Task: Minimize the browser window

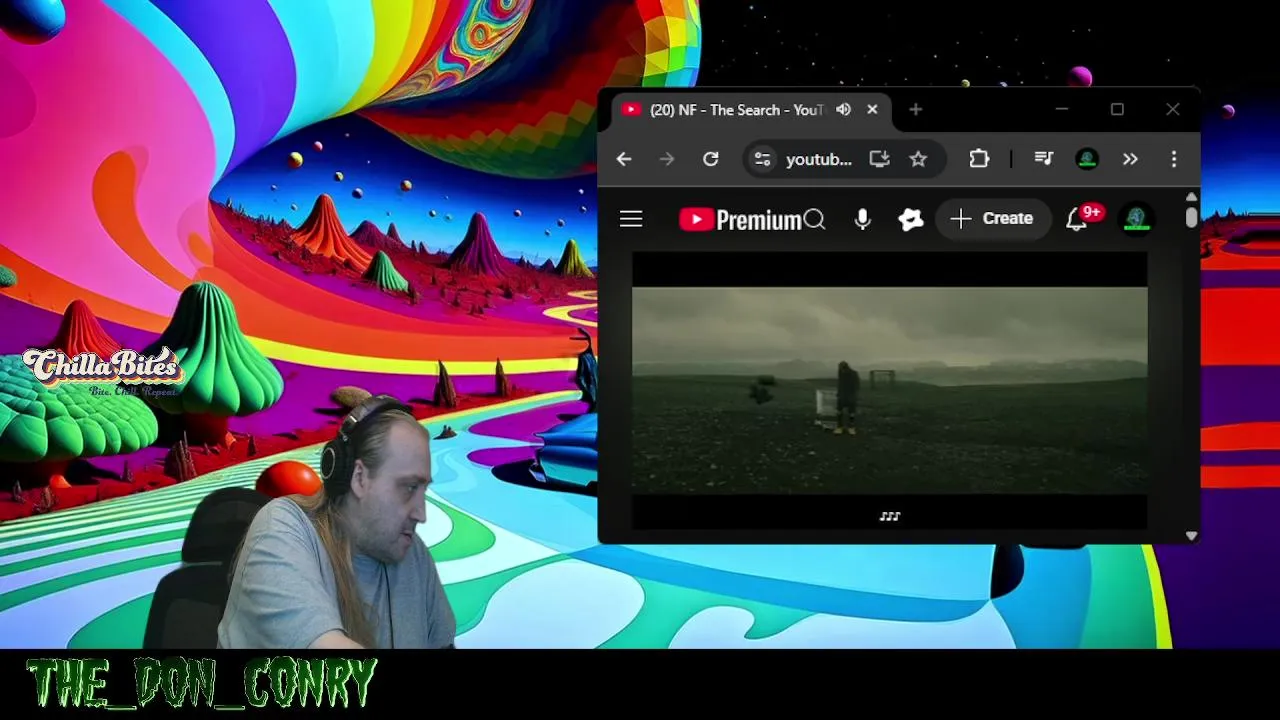Action: (1062, 110)
